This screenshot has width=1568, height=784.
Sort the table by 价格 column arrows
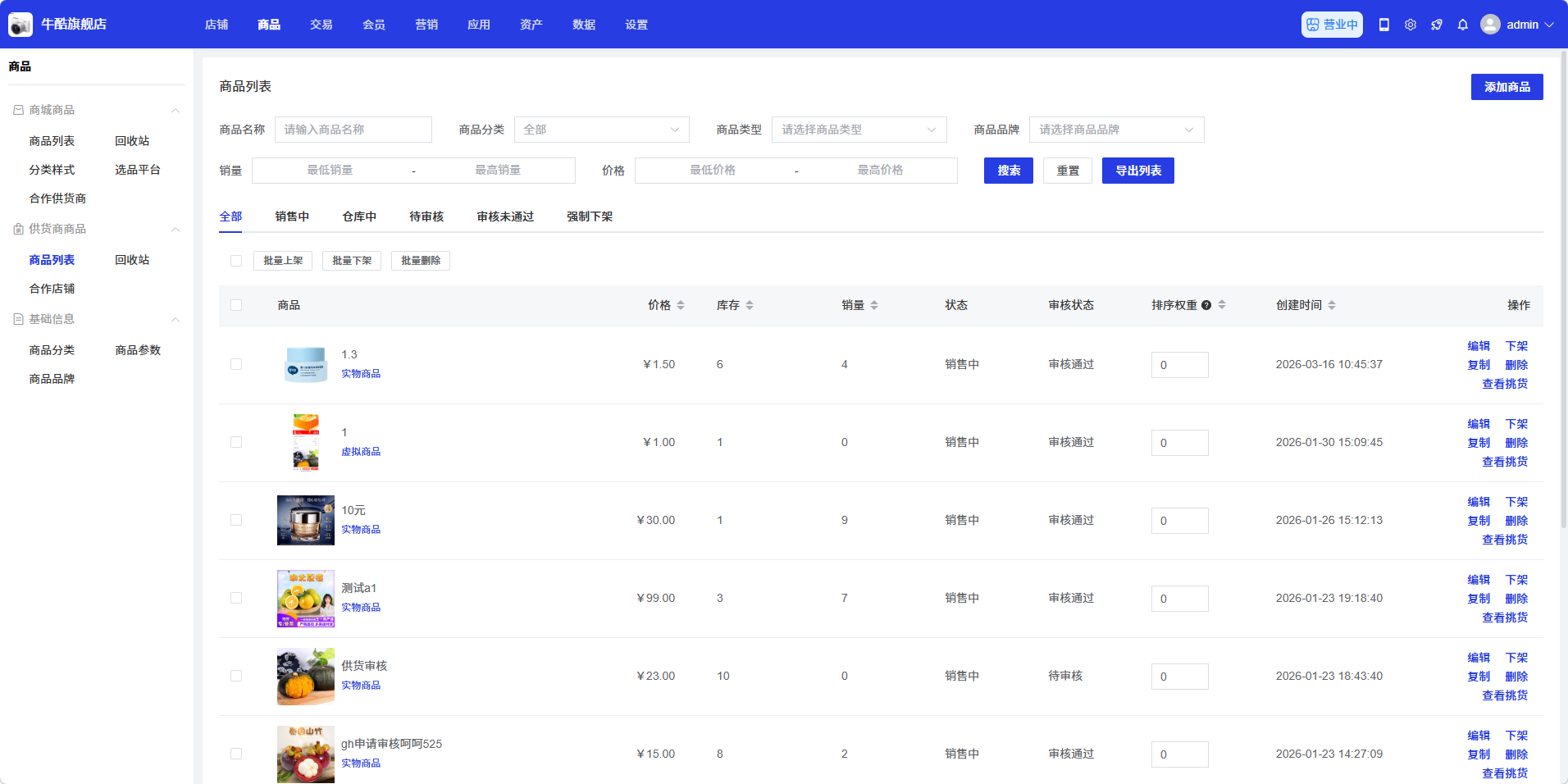coord(681,305)
